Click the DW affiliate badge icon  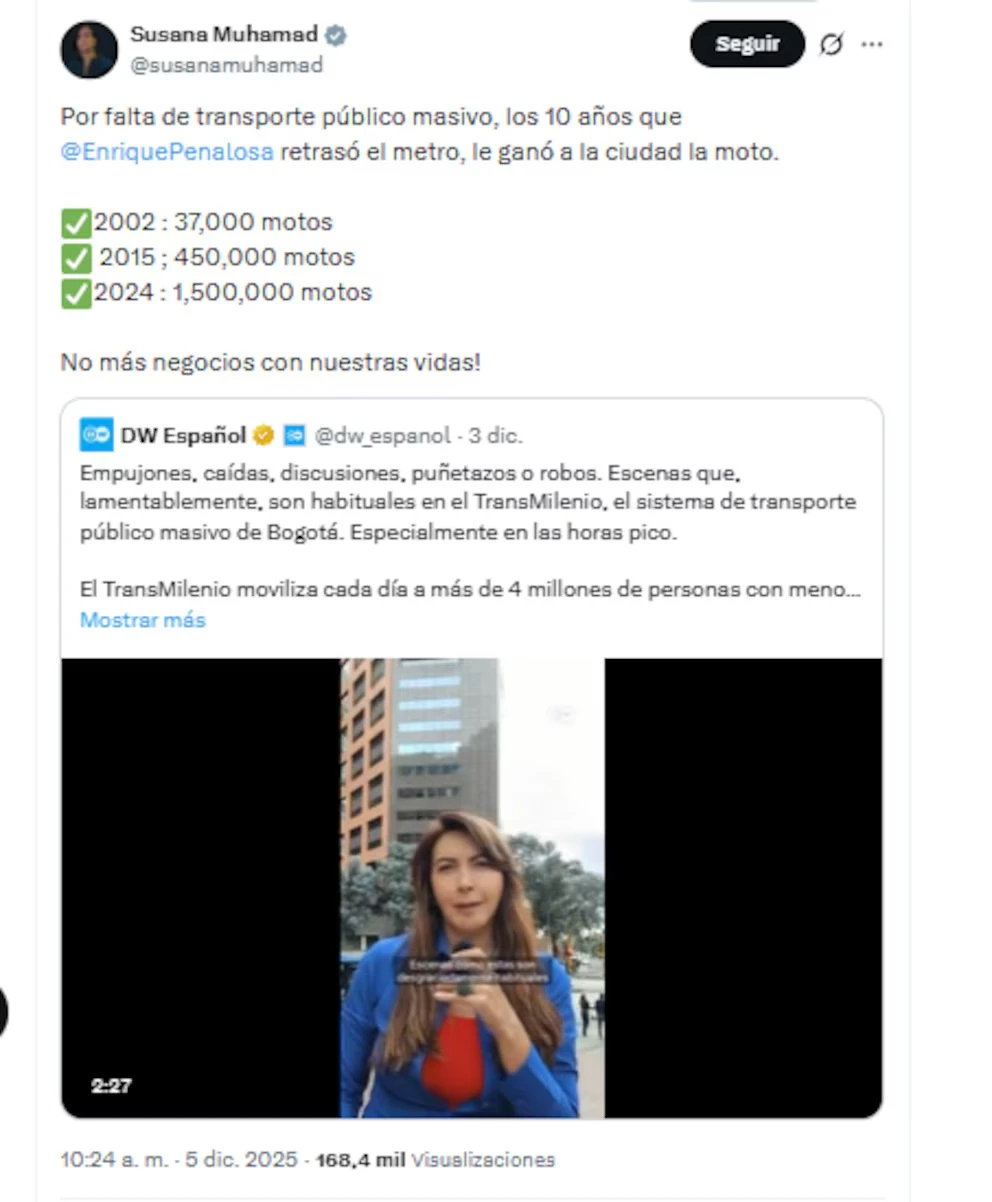point(294,435)
